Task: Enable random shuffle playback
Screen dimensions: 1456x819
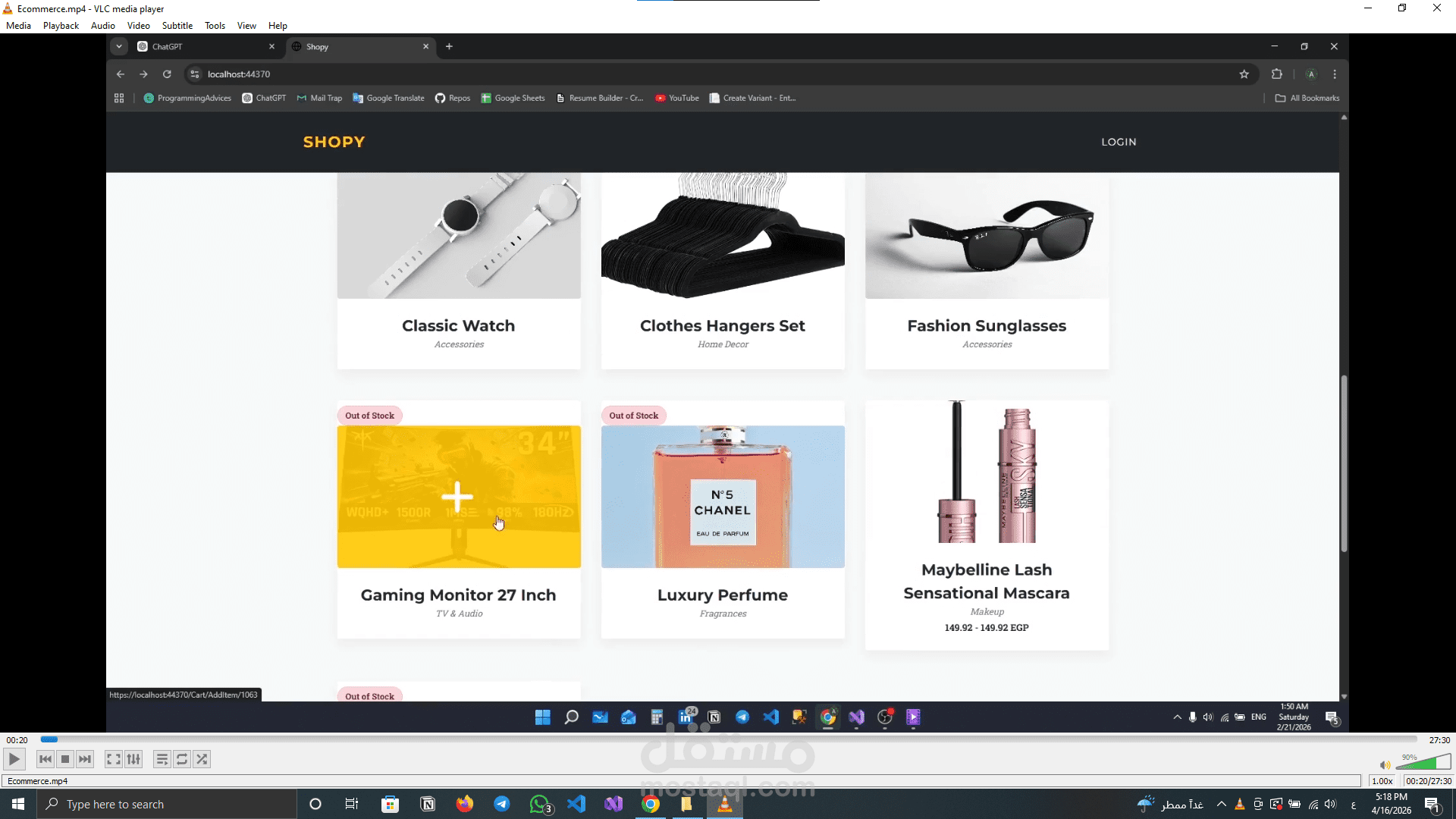Action: click(x=202, y=759)
